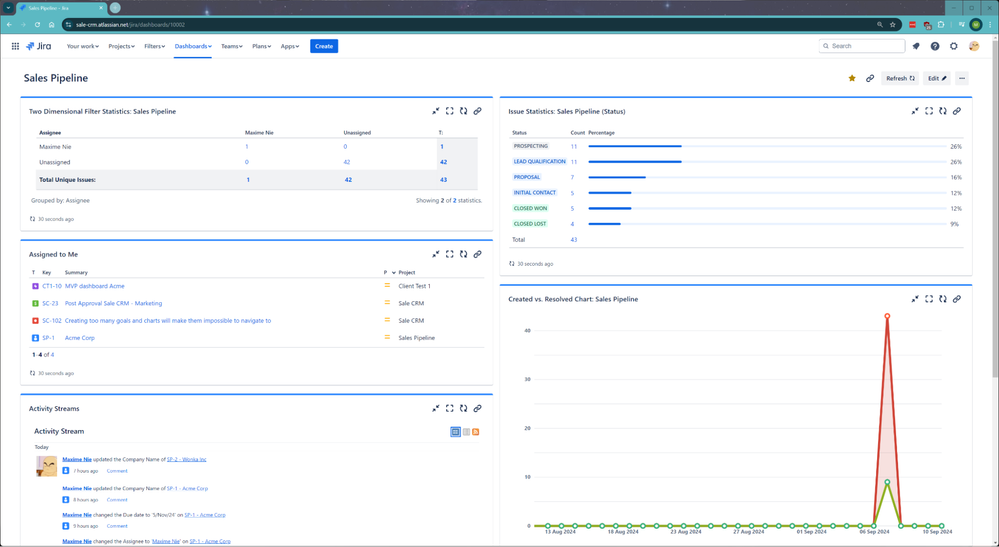Open the Jira settings gear icon

[954, 46]
